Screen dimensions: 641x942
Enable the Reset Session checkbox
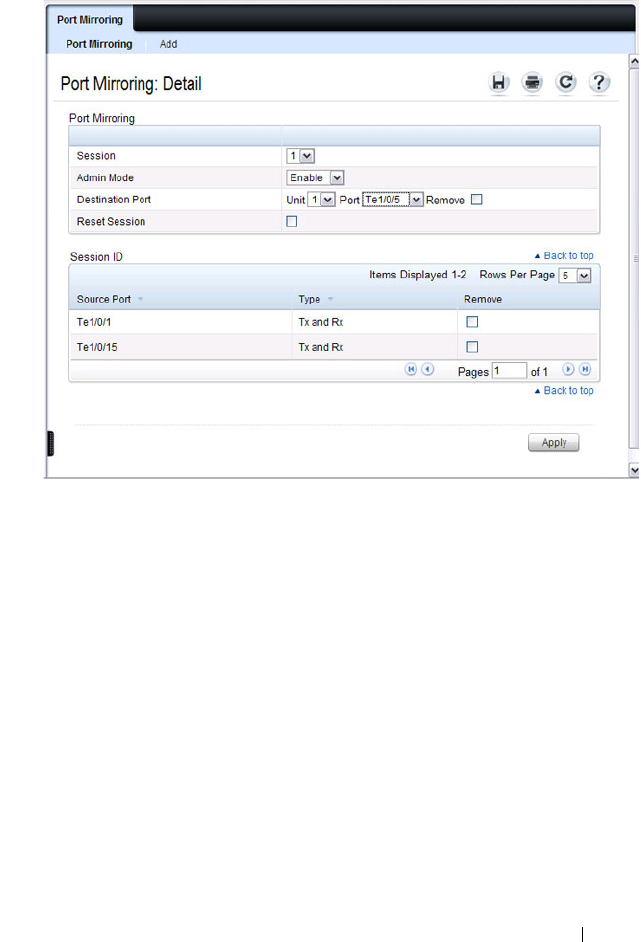292,222
